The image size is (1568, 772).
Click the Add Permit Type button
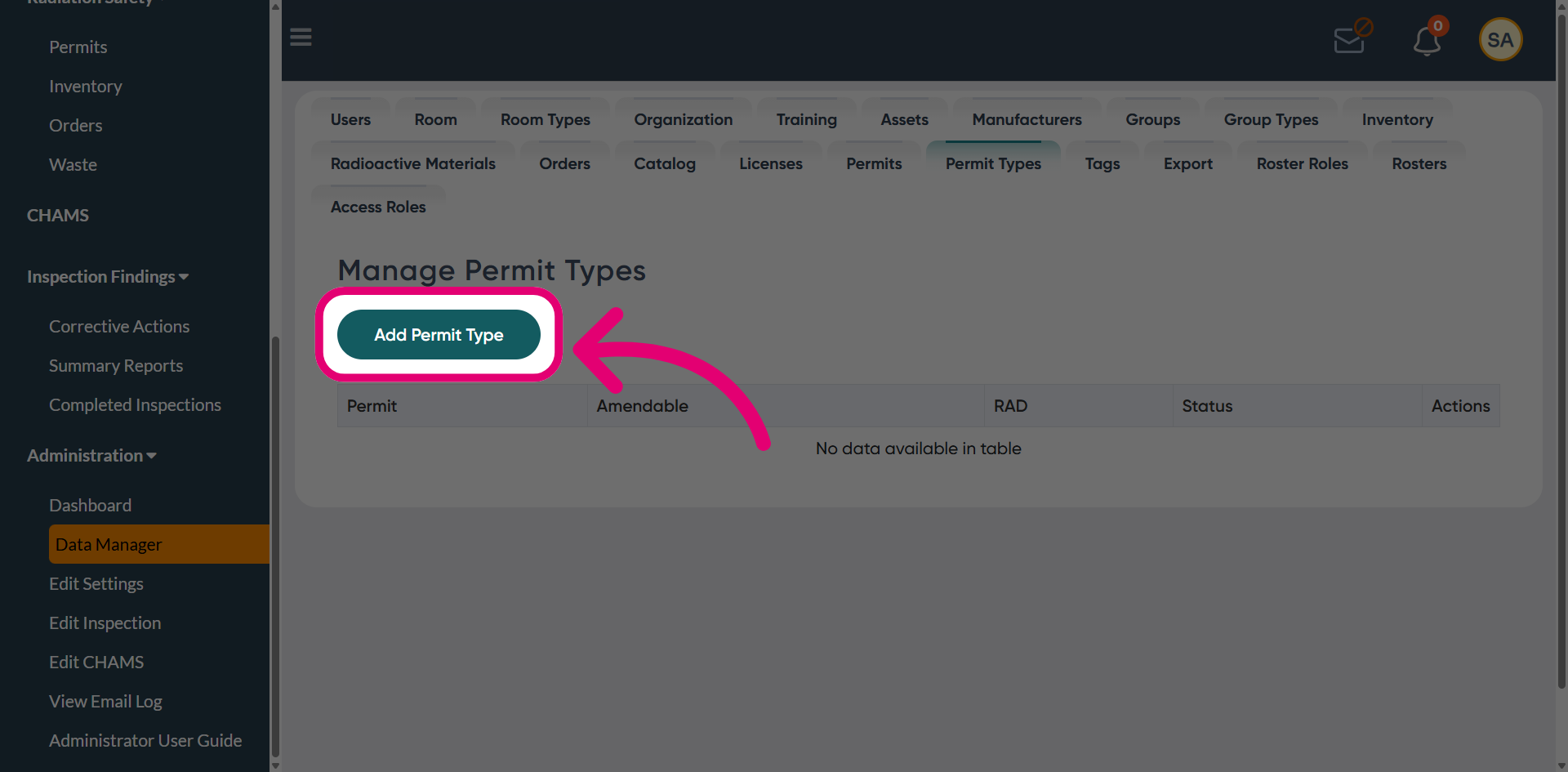(439, 335)
